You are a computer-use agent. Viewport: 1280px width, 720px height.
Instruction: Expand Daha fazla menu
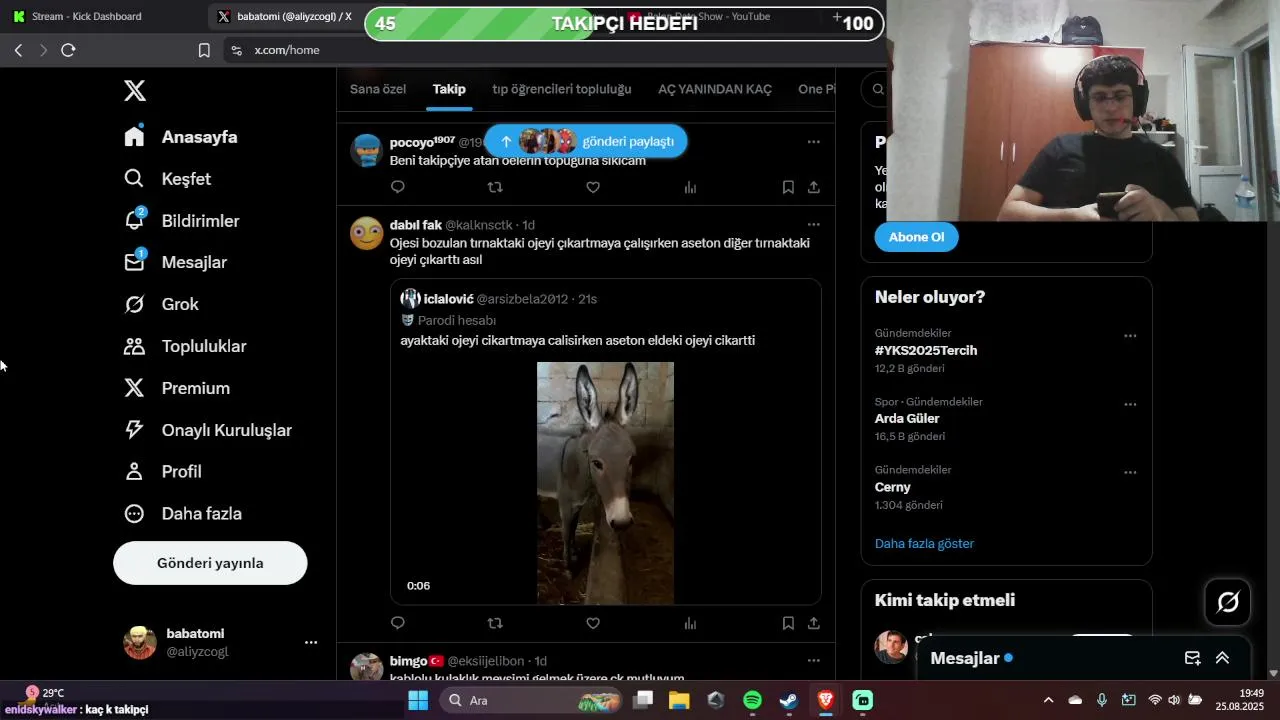pos(182,513)
